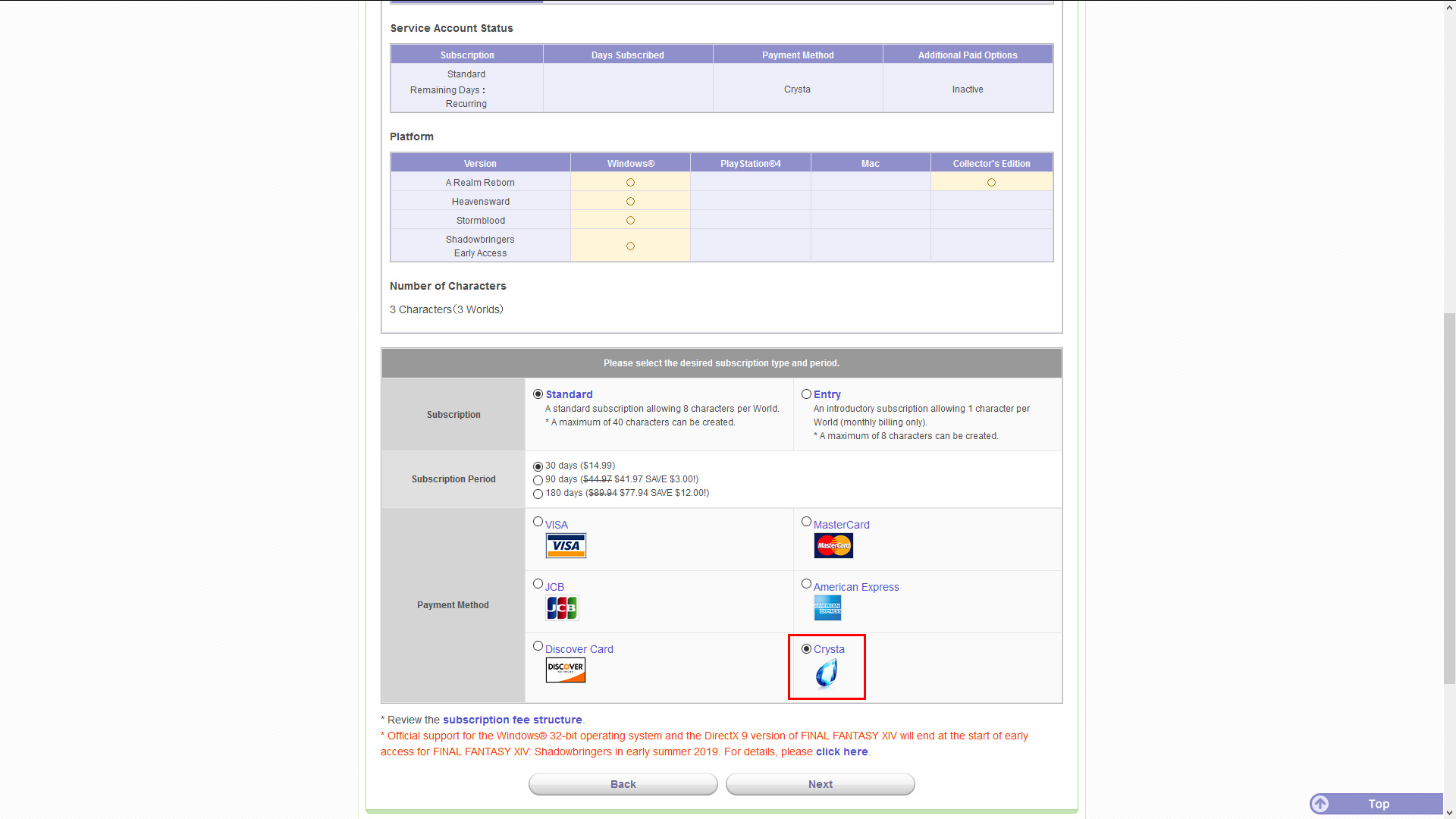Viewport: 1456px width, 819px height.
Task: Click the PlayStation®4 column header
Action: [751, 164]
